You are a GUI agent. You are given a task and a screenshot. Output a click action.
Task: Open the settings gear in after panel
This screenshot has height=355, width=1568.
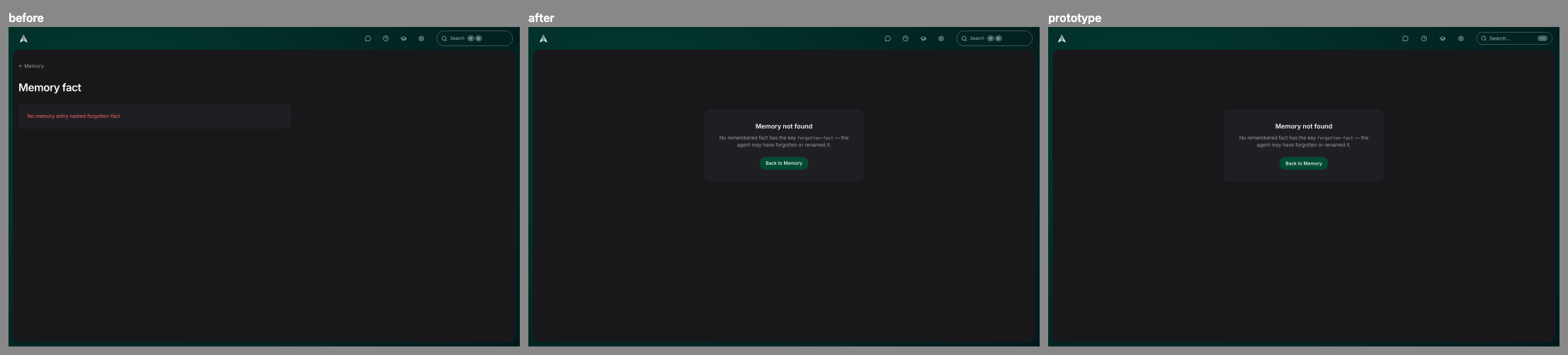[941, 38]
